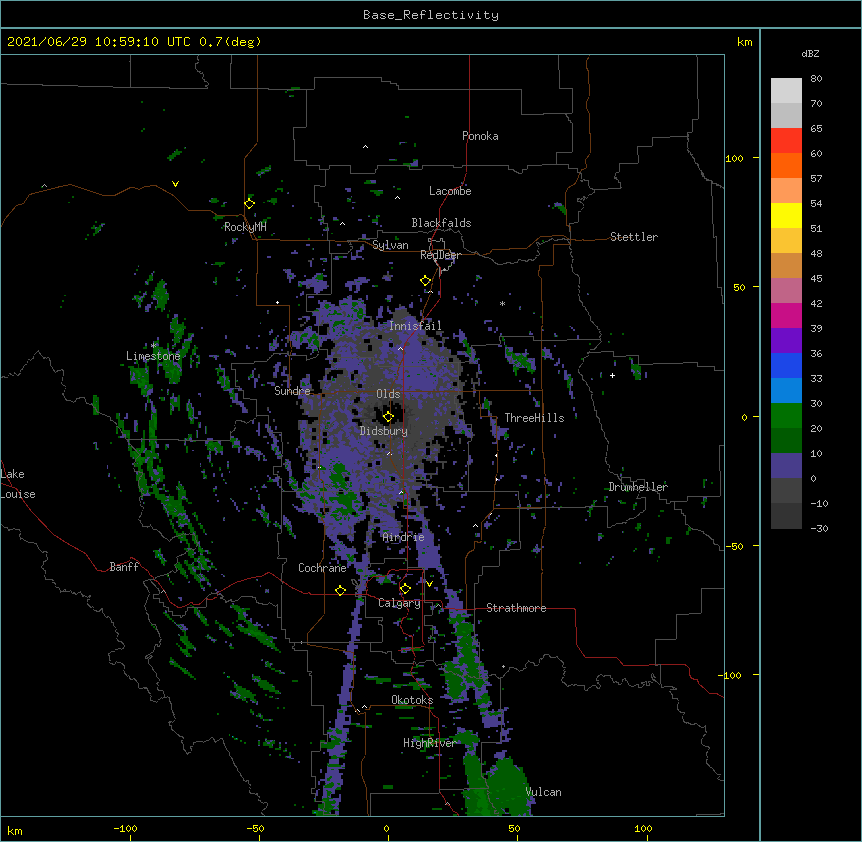
Task: Pick the yellow 54-51 dBZ legend swatch
Action: click(x=786, y=215)
